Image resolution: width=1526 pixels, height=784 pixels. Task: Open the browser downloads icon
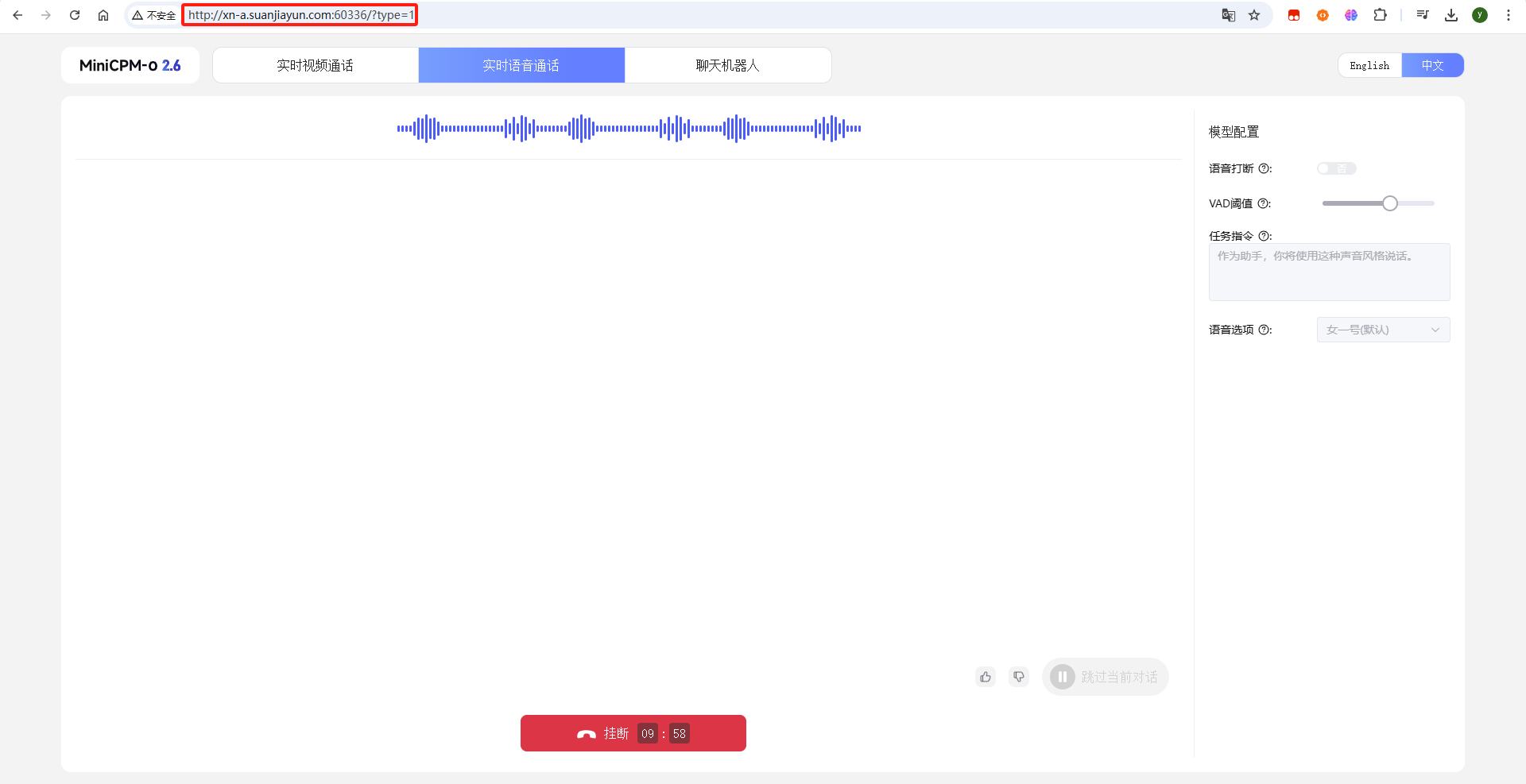[x=1451, y=15]
